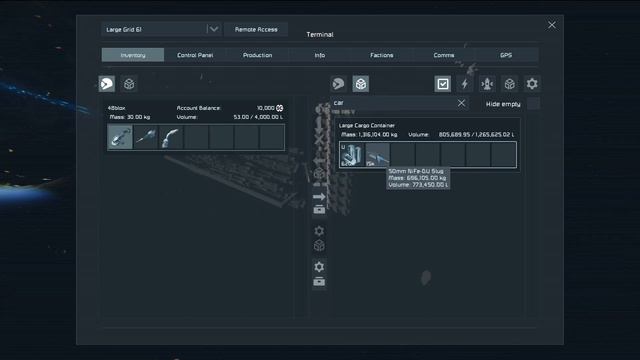640x360 pixels.
Task: Close the Terminal window
Action: click(552, 25)
